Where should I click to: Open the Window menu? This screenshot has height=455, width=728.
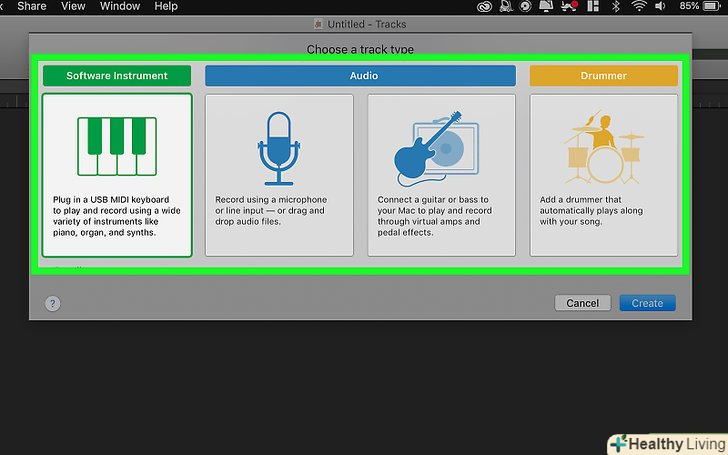point(120,6)
